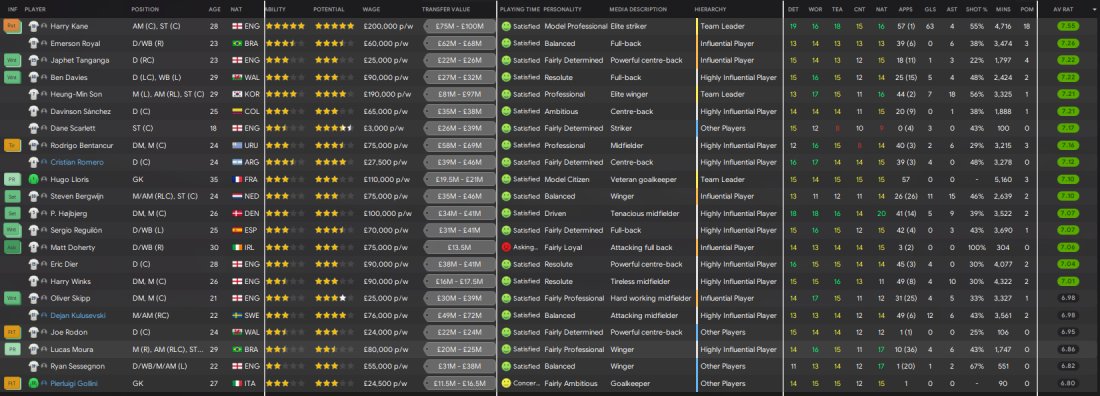Click Pierluigi Gollini's 6.80 average rating badge
This screenshot has height=396, width=1100.
point(1067,383)
